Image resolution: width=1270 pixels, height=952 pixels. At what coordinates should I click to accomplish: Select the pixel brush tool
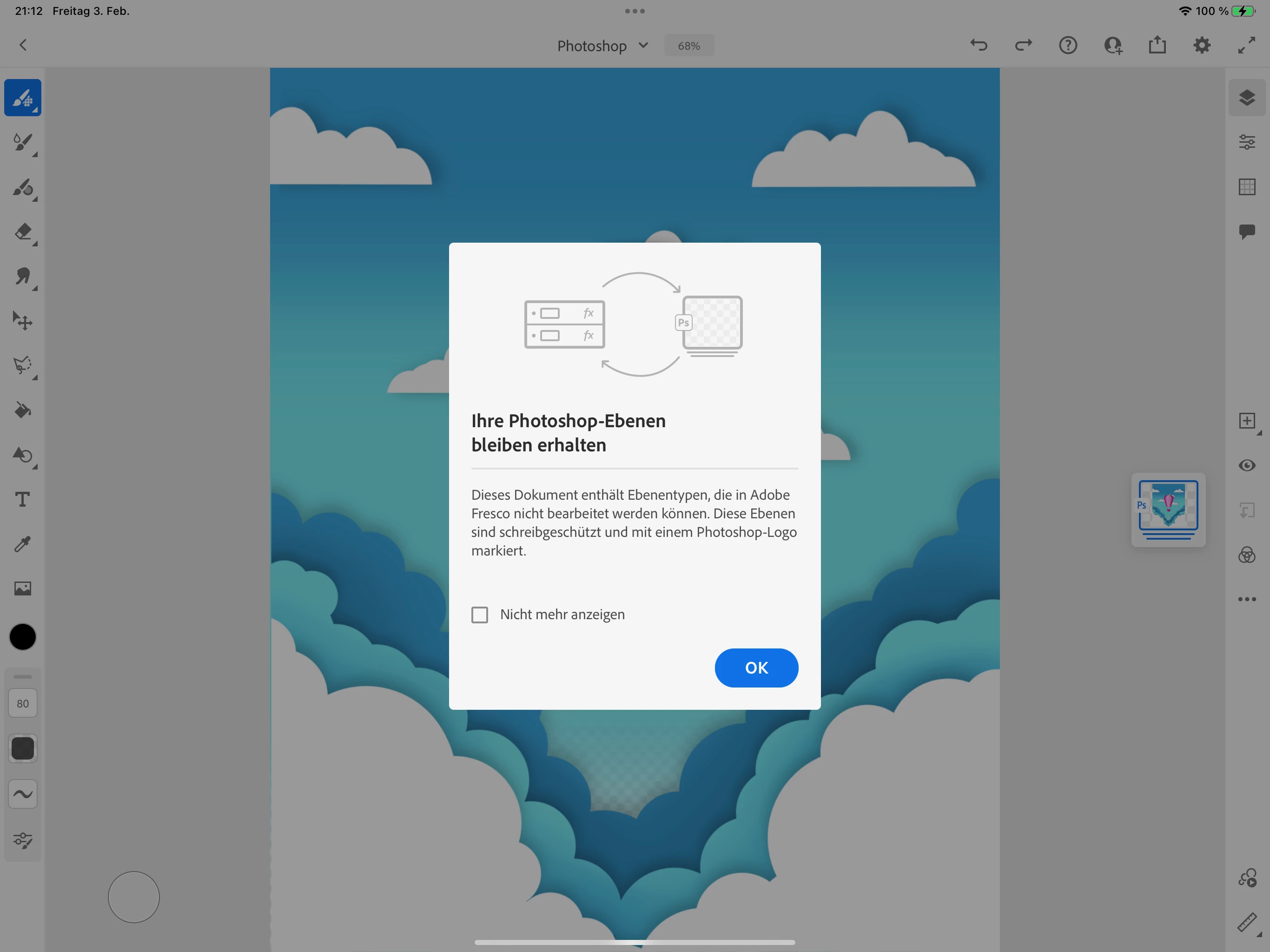coord(22,98)
